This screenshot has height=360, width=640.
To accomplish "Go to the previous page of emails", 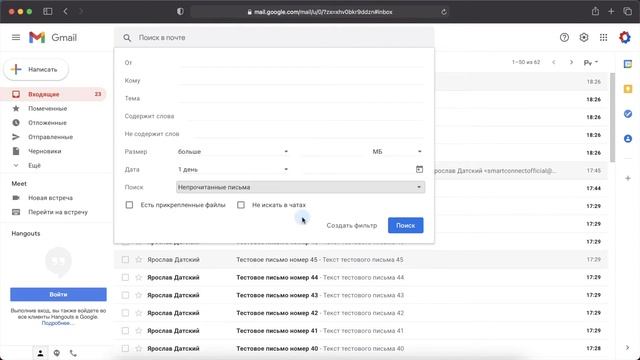I will coord(553,62).
